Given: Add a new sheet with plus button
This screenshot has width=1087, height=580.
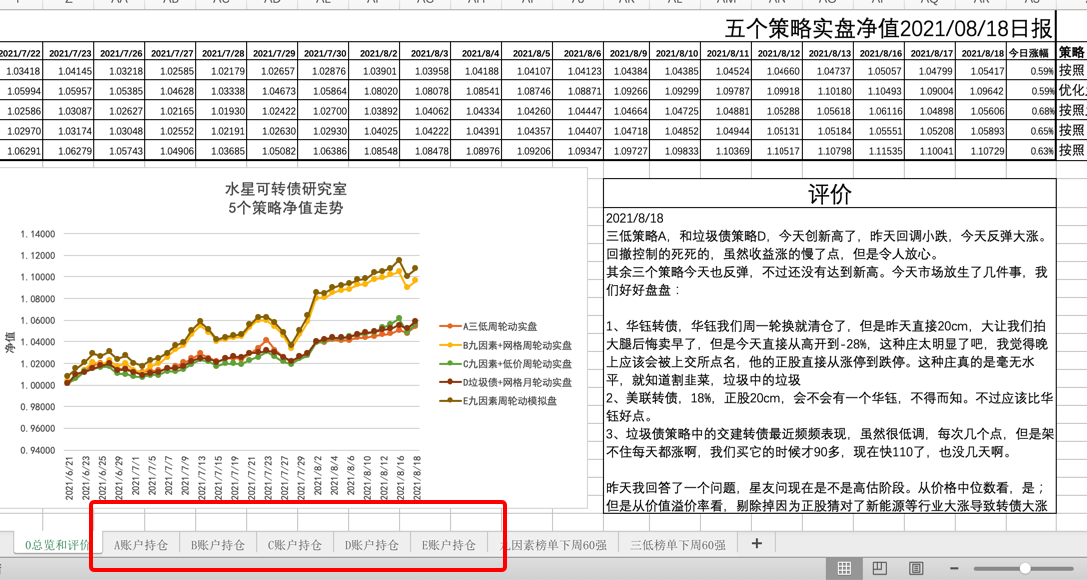Looking at the screenshot, I should 756,543.
